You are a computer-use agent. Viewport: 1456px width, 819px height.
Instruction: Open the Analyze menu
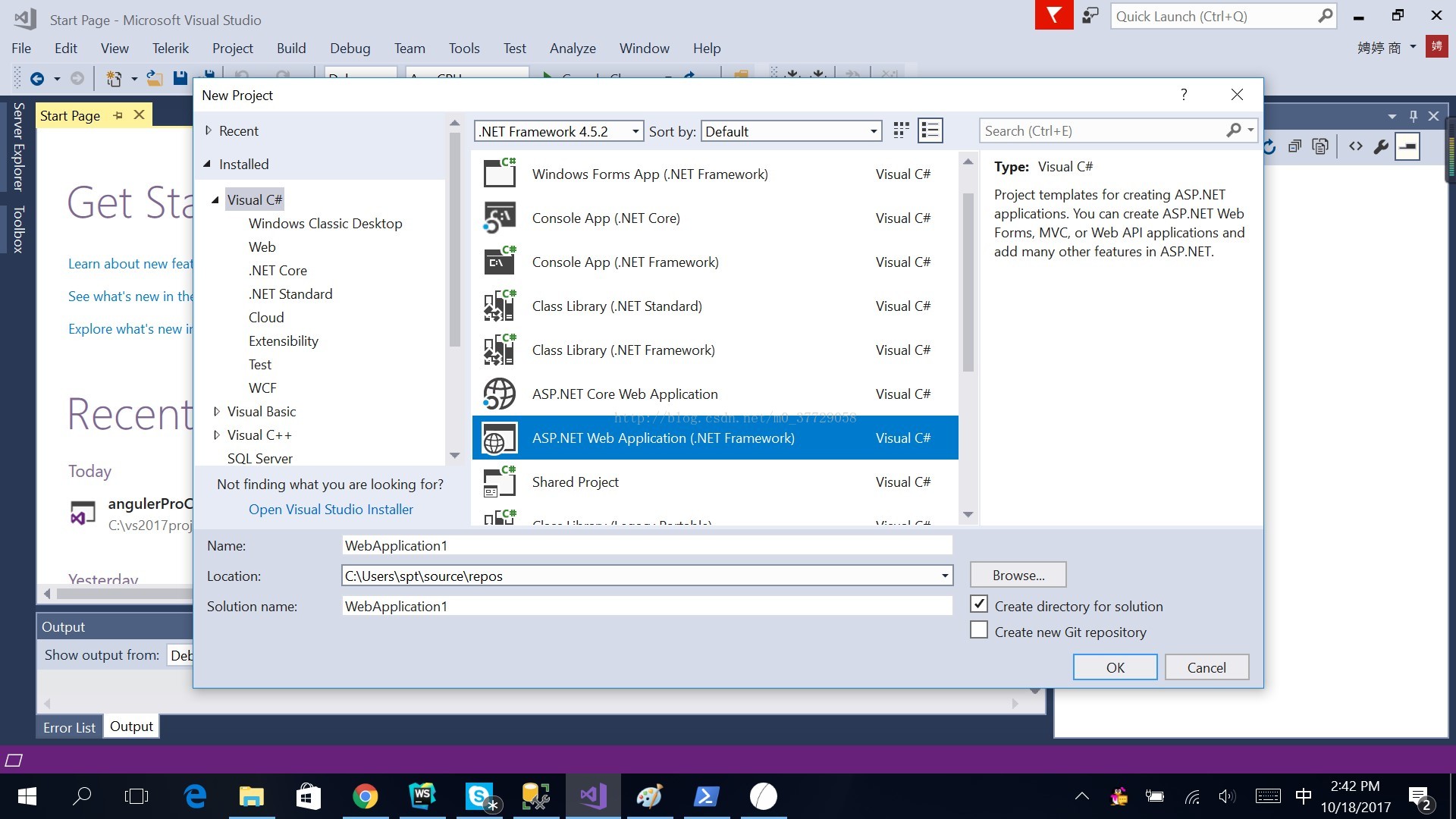(573, 48)
